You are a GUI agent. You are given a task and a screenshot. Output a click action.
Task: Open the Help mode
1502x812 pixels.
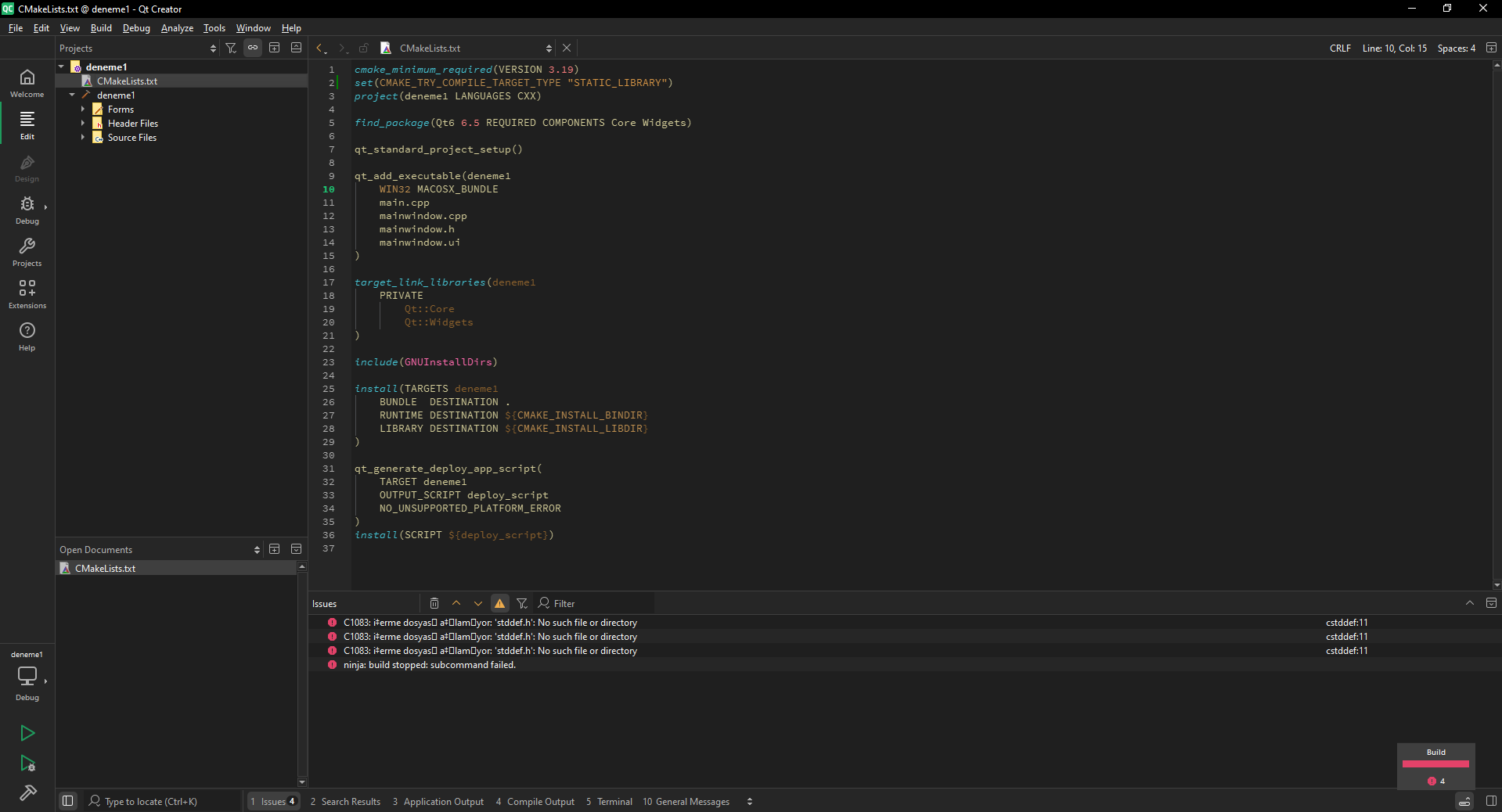coord(27,336)
